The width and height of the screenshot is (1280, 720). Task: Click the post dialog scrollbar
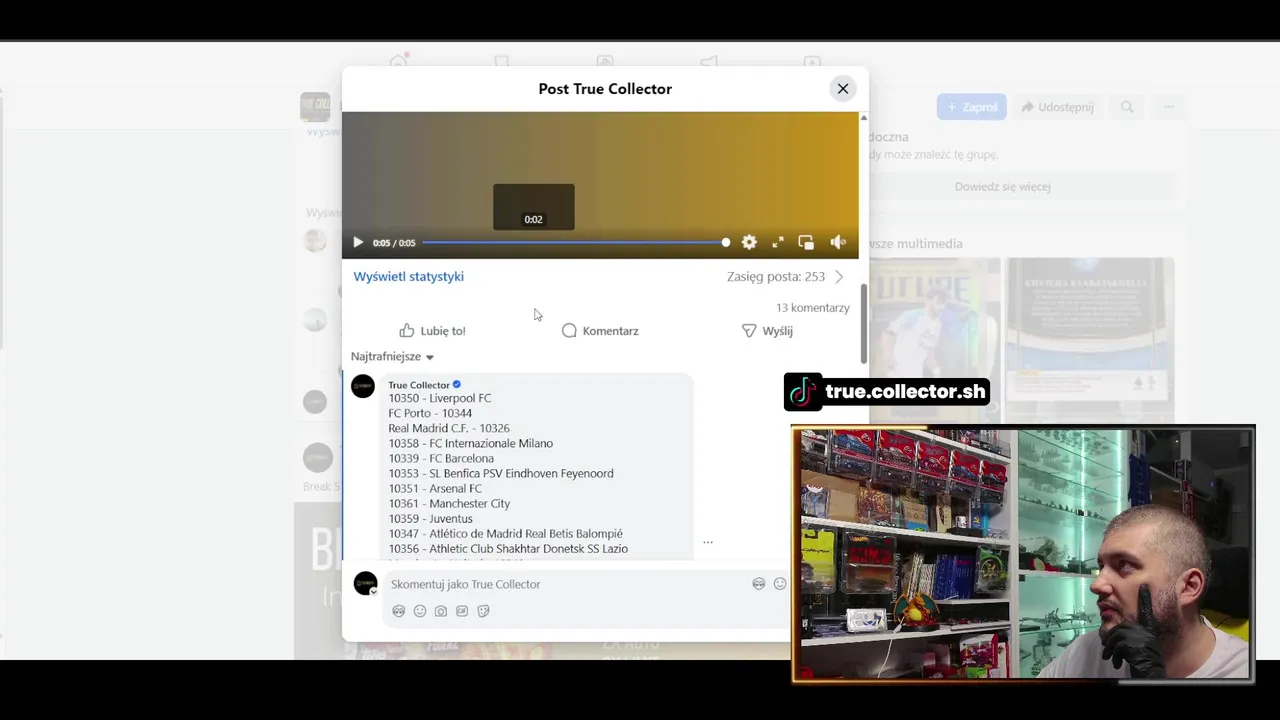click(863, 325)
